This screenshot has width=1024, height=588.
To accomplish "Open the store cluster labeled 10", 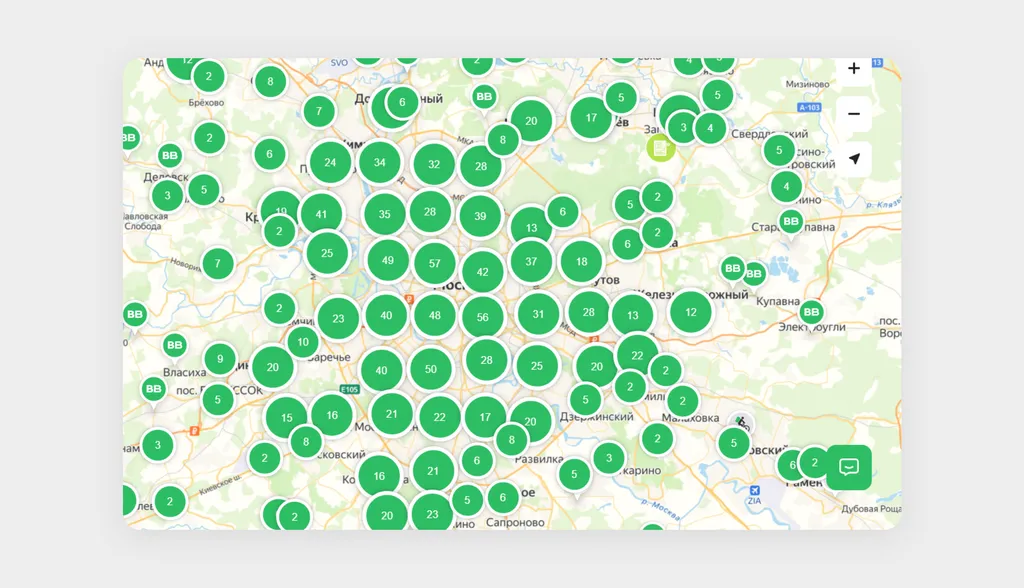I will pyautogui.click(x=303, y=342).
